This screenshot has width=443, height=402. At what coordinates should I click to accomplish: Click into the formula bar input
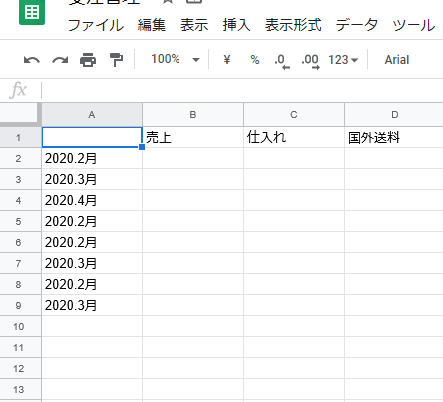pos(242,90)
